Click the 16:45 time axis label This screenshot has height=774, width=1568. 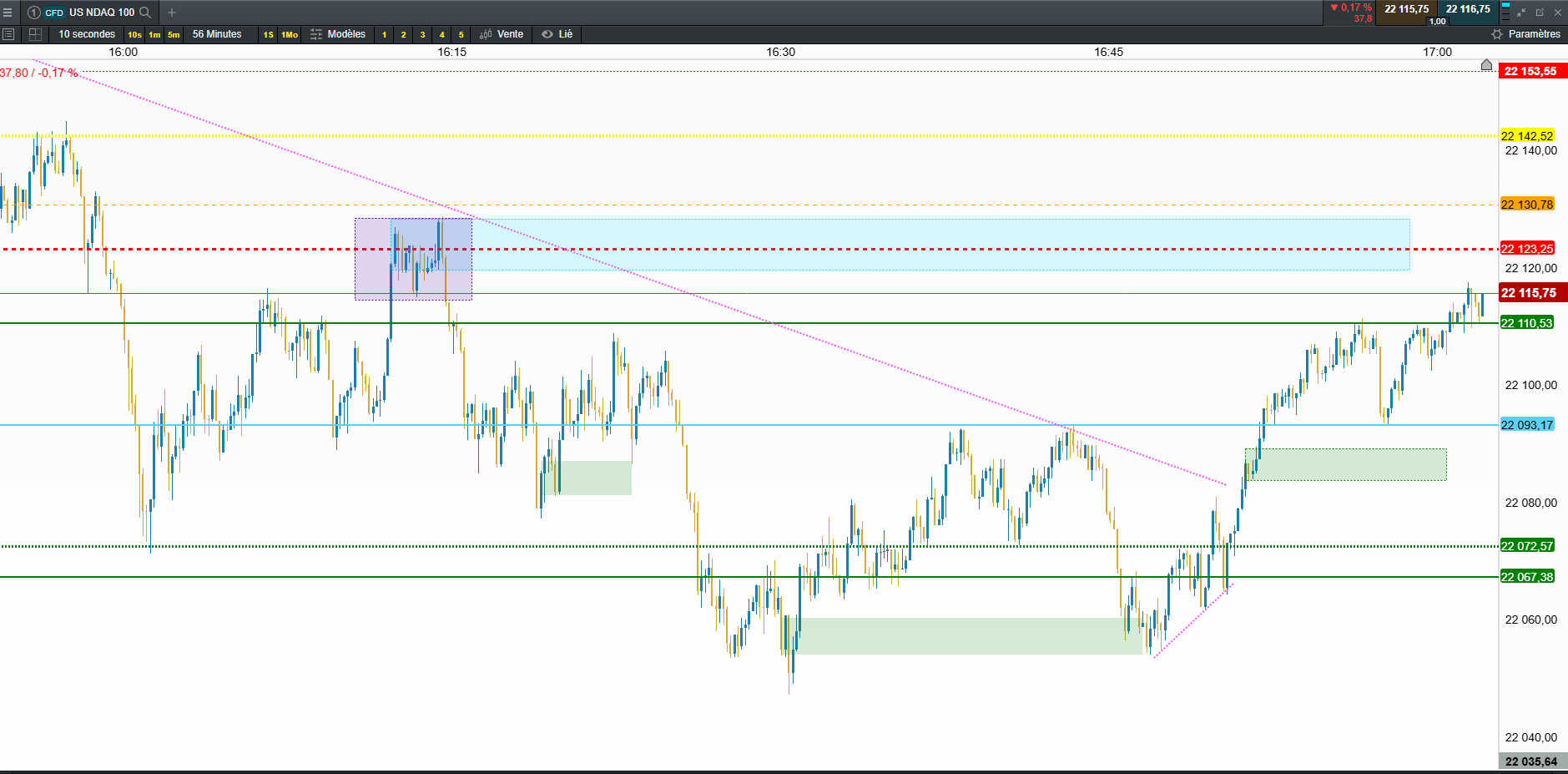tap(1109, 52)
